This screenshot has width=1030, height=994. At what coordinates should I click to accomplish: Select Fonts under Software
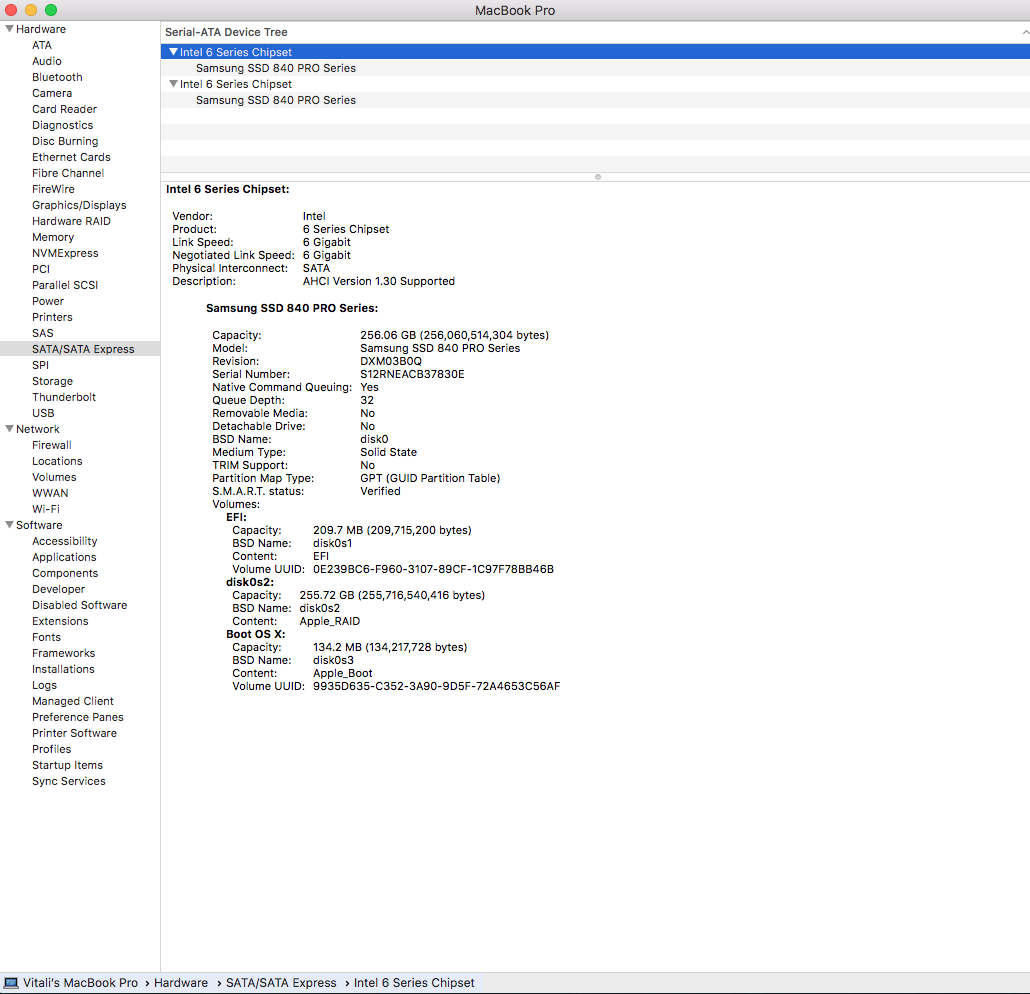click(x=46, y=637)
